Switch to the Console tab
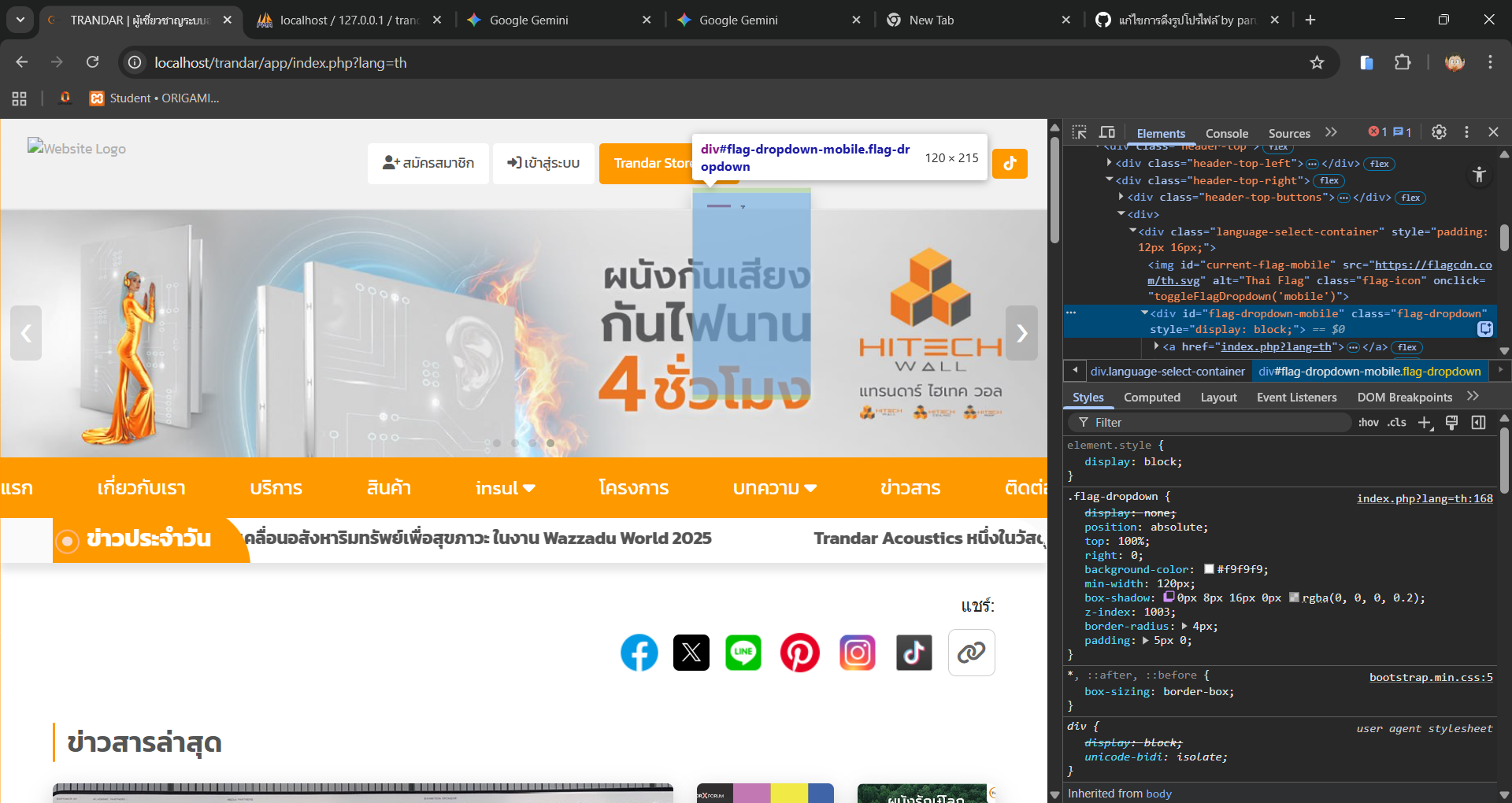This screenshot has width=1512, height=803. point(1226,134)
